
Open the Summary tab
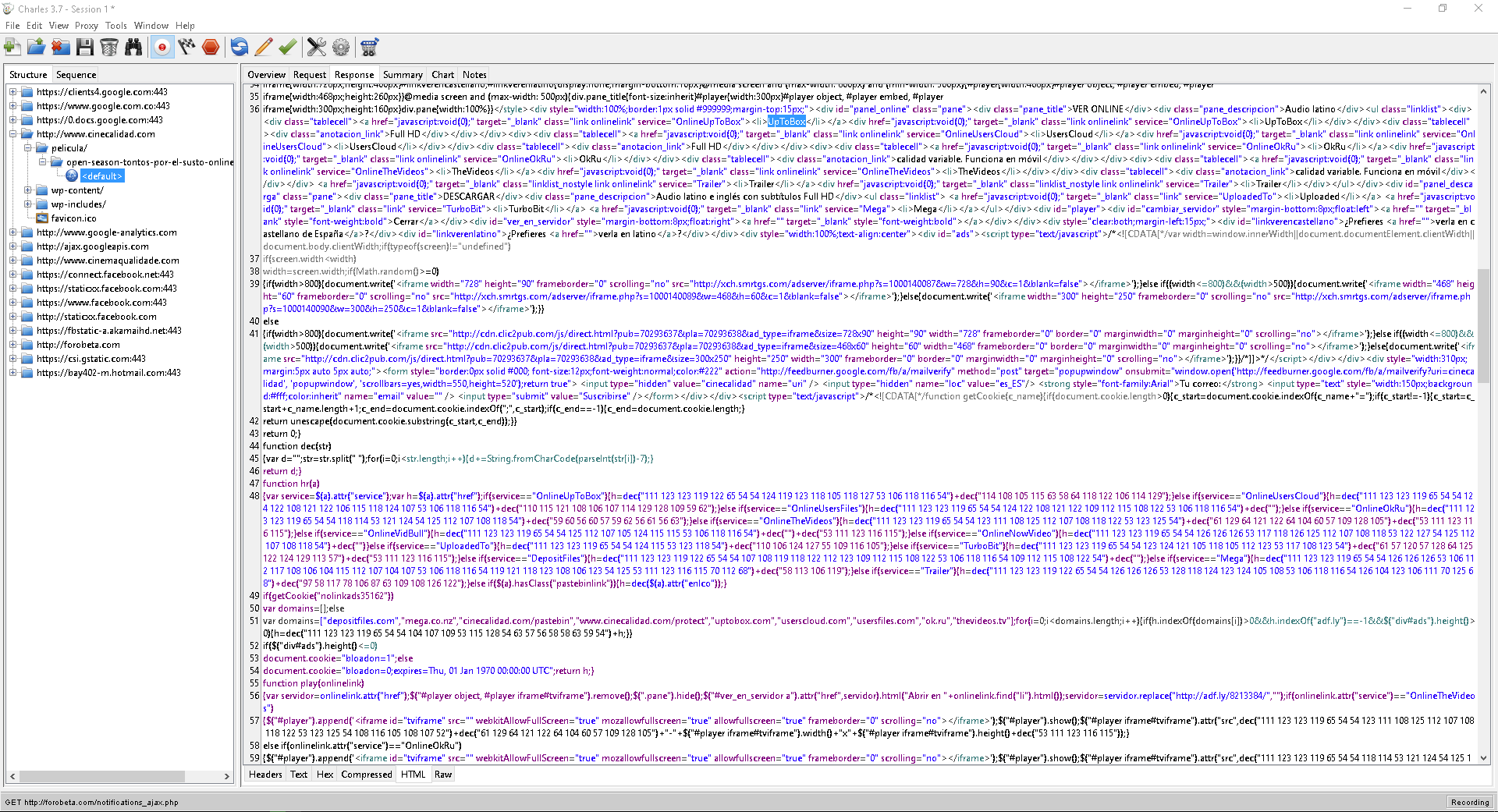pyautogui.click(x=403, y=75)
